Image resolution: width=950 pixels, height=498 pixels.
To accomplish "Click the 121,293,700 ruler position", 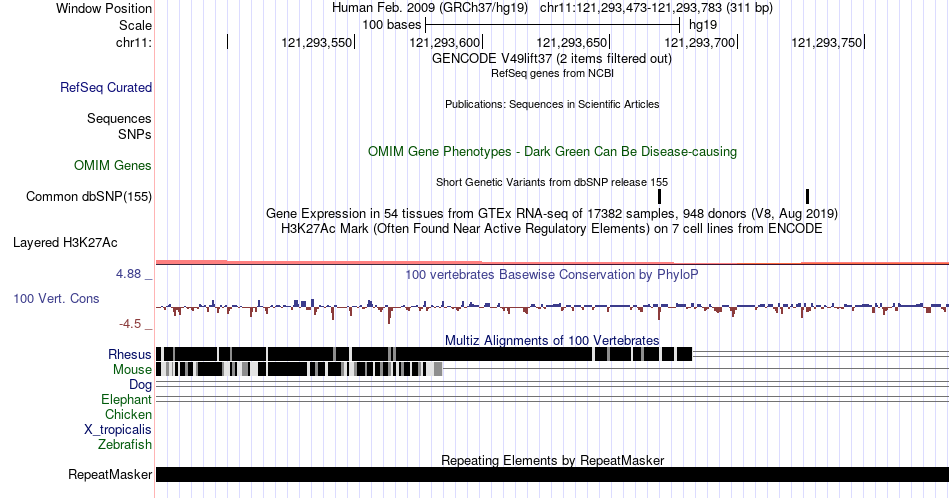I will (700, 42).
